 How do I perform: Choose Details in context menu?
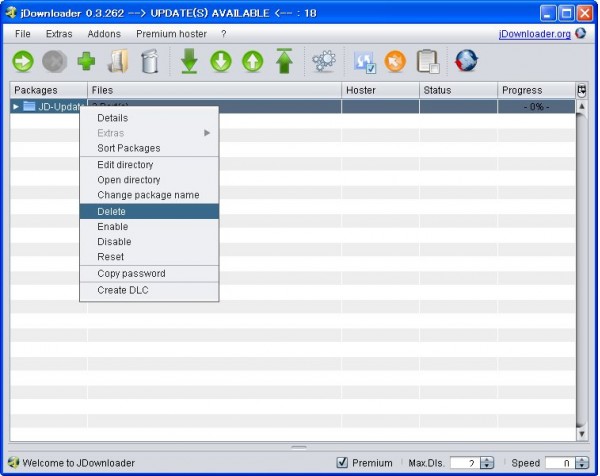(x=149, y=118)
